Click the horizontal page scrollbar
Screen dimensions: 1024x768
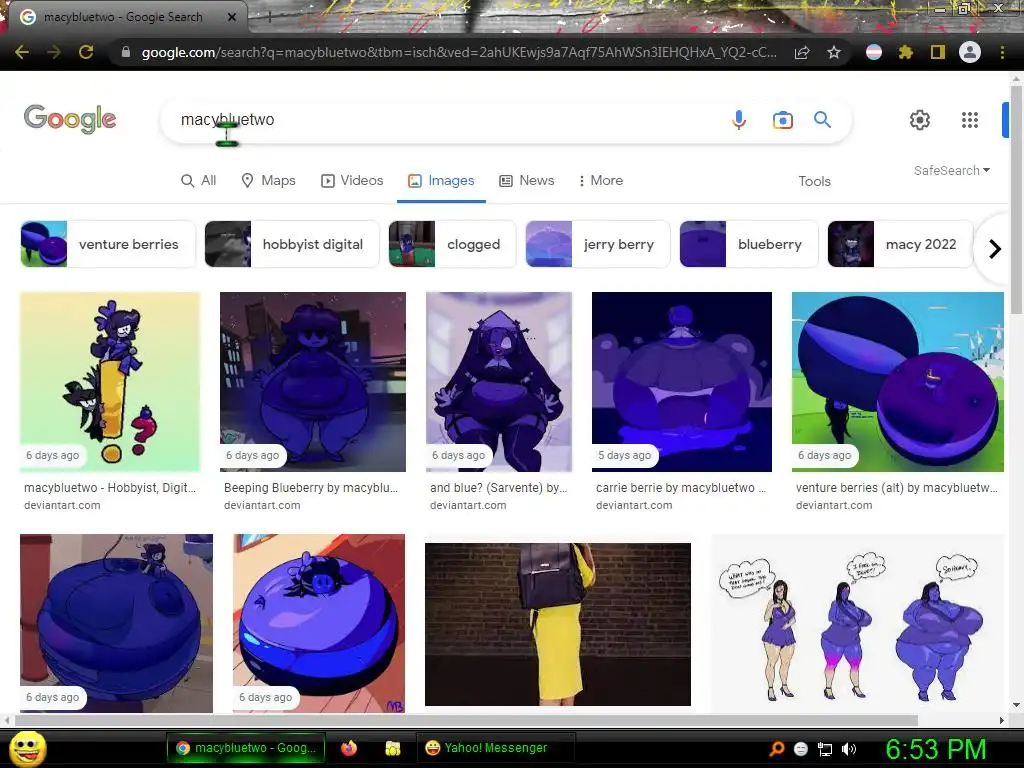pyautogui.click(x=466, y=720)
